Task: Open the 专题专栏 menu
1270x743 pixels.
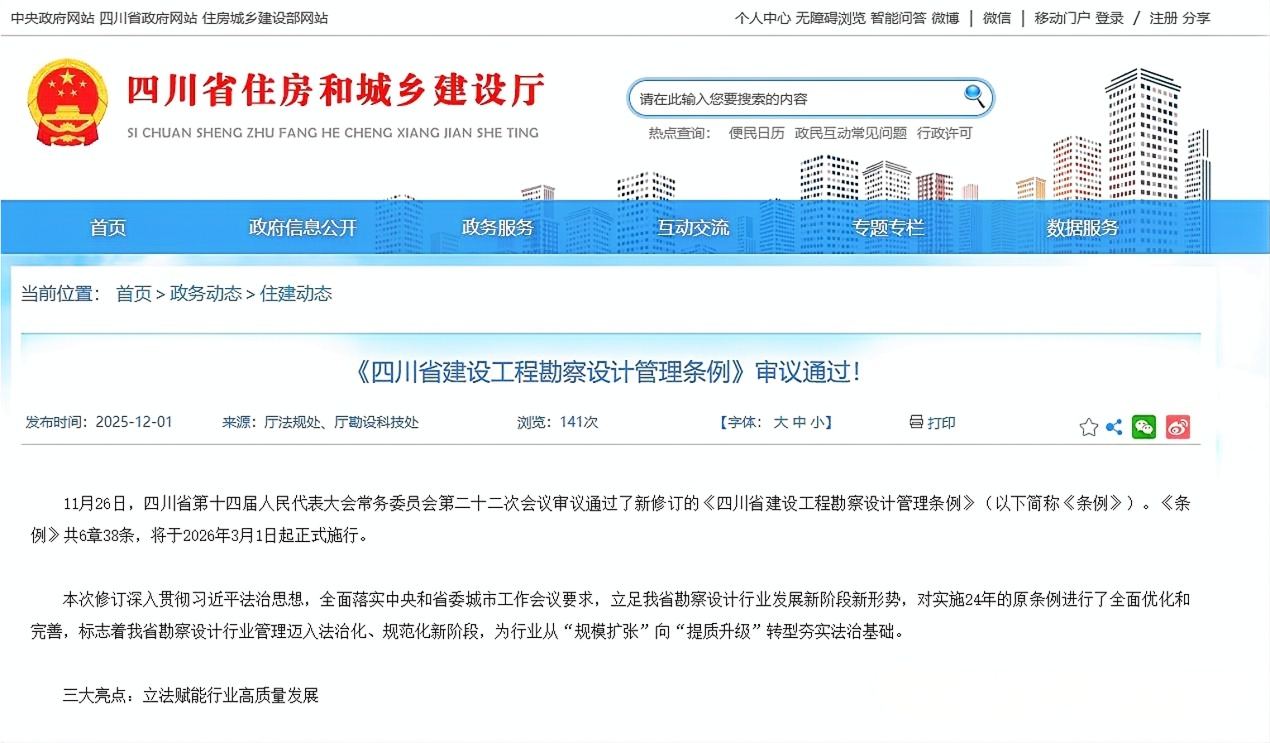Action: tap(887, 227)
